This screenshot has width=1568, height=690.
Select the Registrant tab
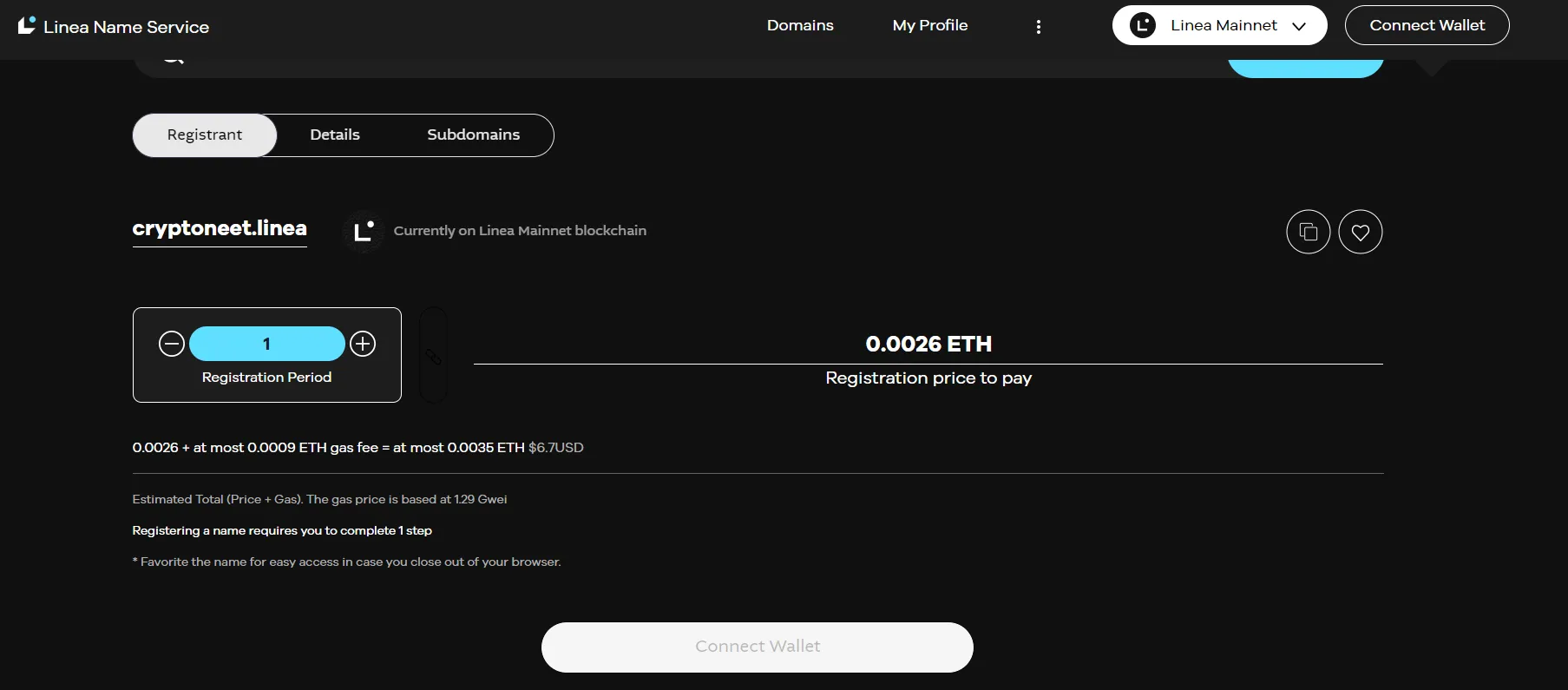tap(205, 135)
